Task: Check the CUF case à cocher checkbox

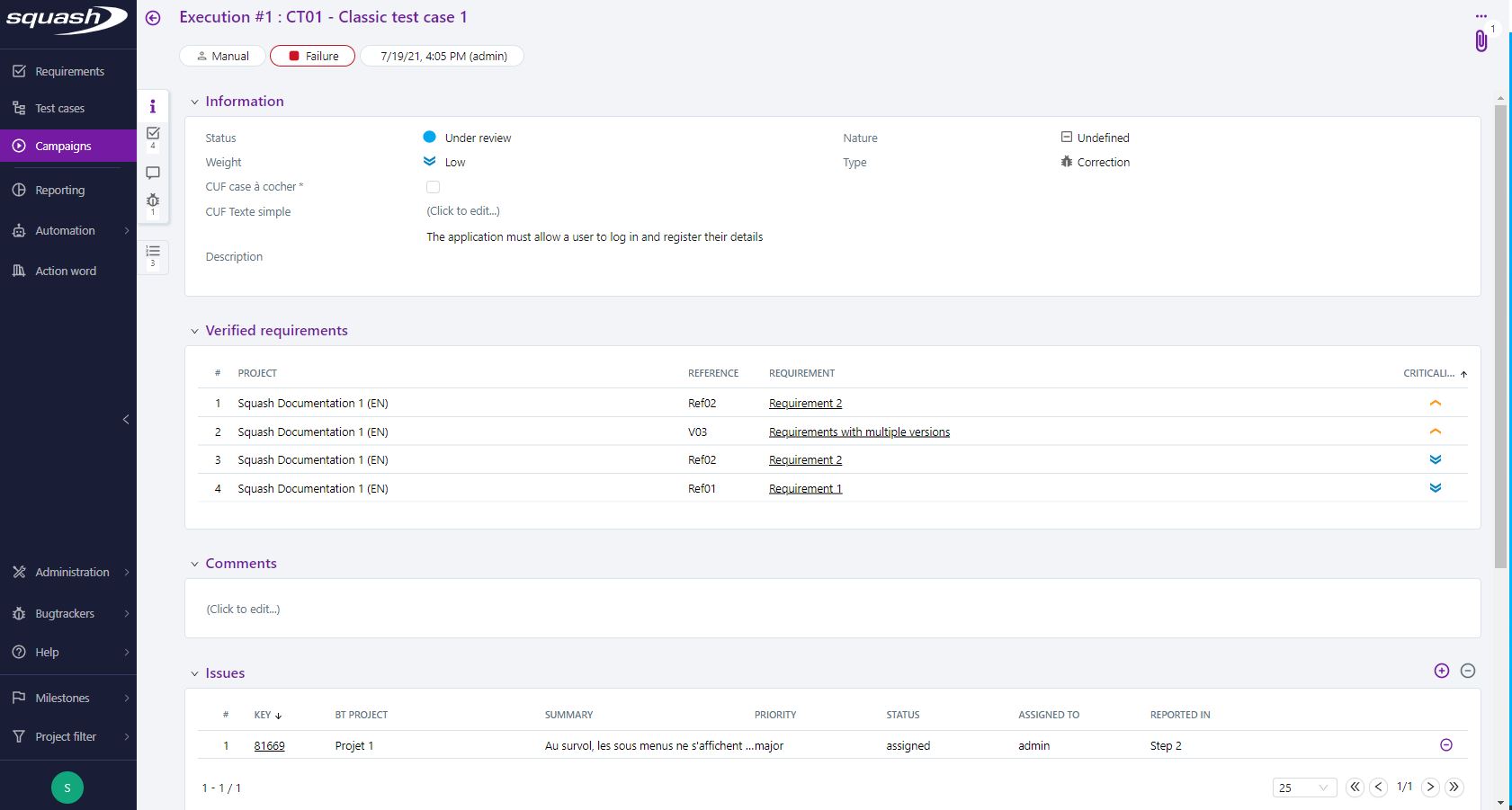Action: click(x=433, y=186)
